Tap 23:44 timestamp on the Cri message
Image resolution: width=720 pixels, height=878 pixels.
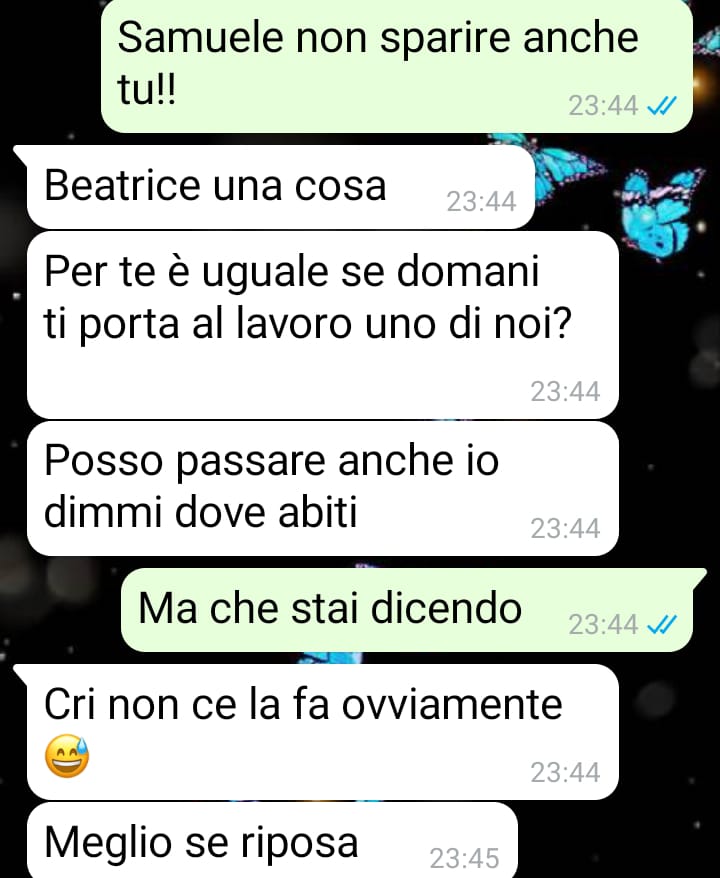coord(565,773)
